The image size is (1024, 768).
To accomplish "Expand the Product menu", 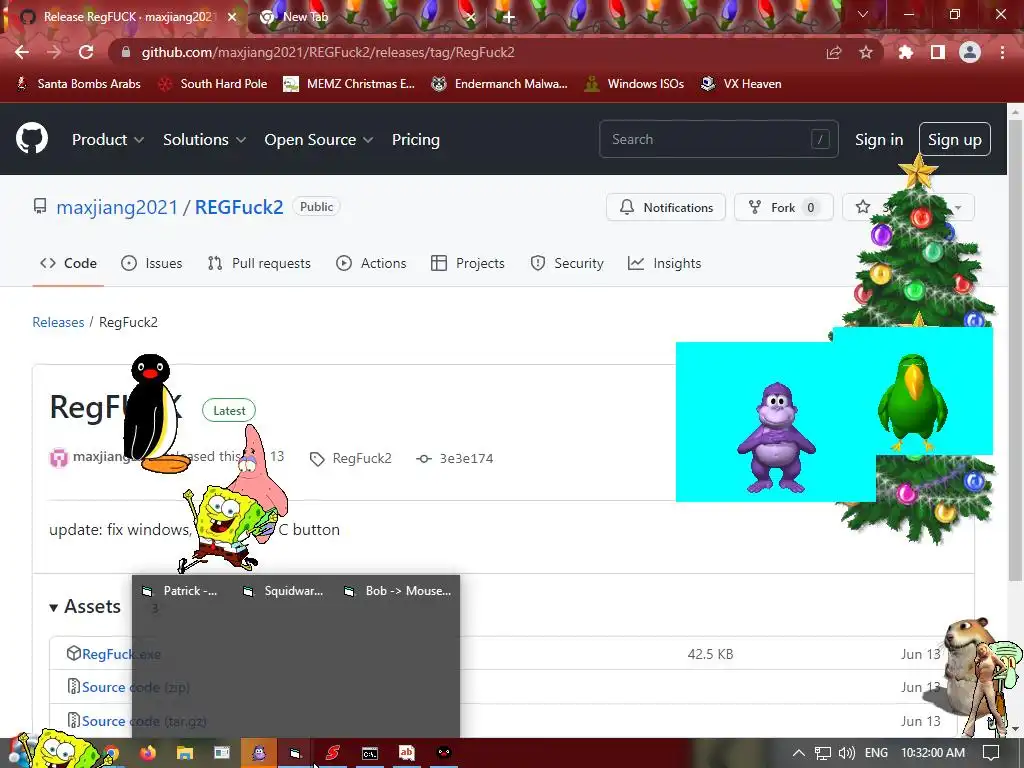I will pyautogui.click(x=108, y=140).
